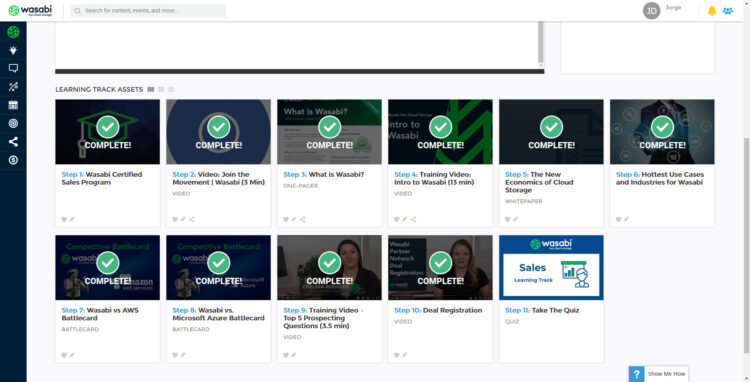Viewport: 750px width, 382px height.
Task: Like the Deal Registration card
Action: point(397,355)
